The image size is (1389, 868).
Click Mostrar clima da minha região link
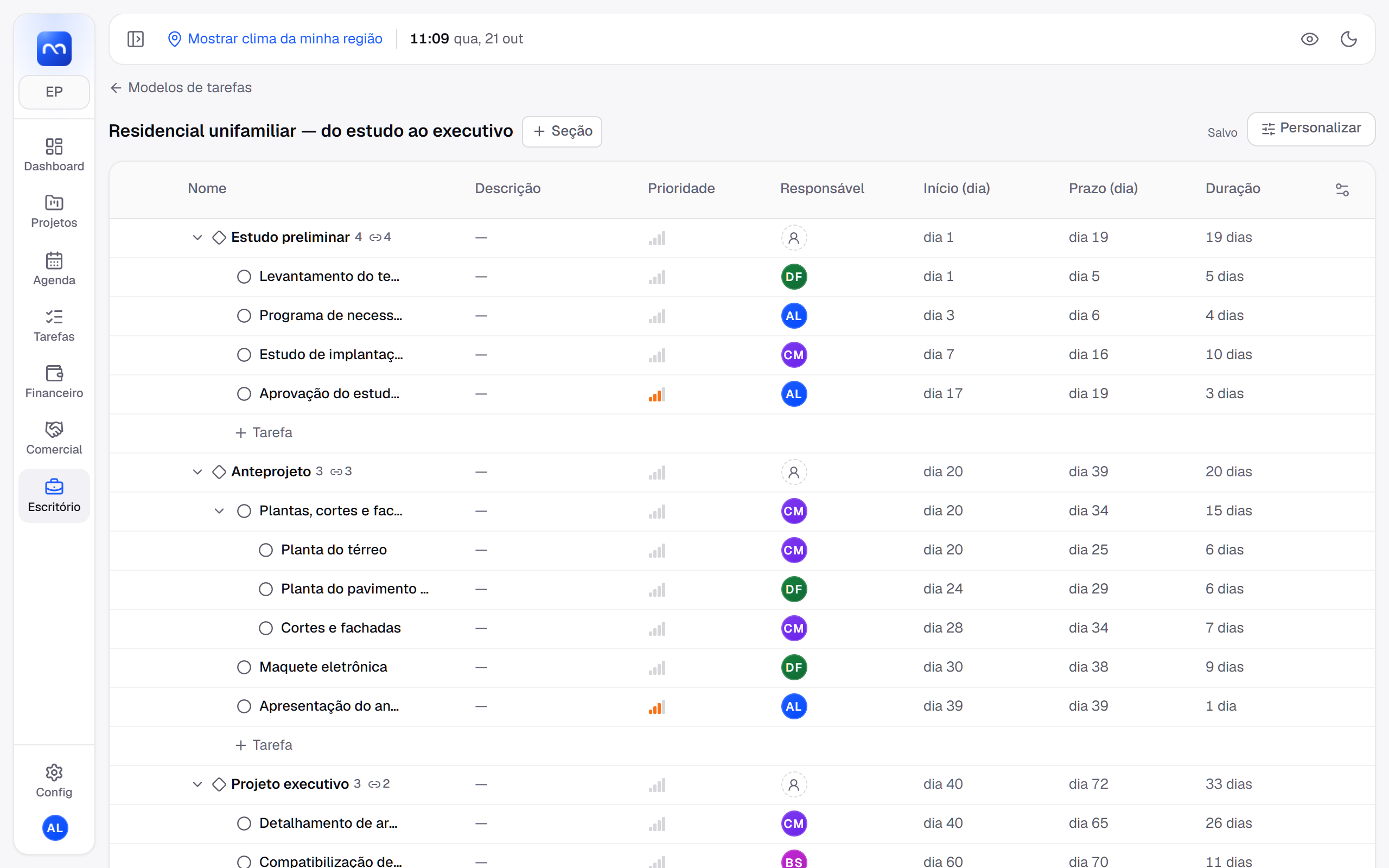pos(275,39)
